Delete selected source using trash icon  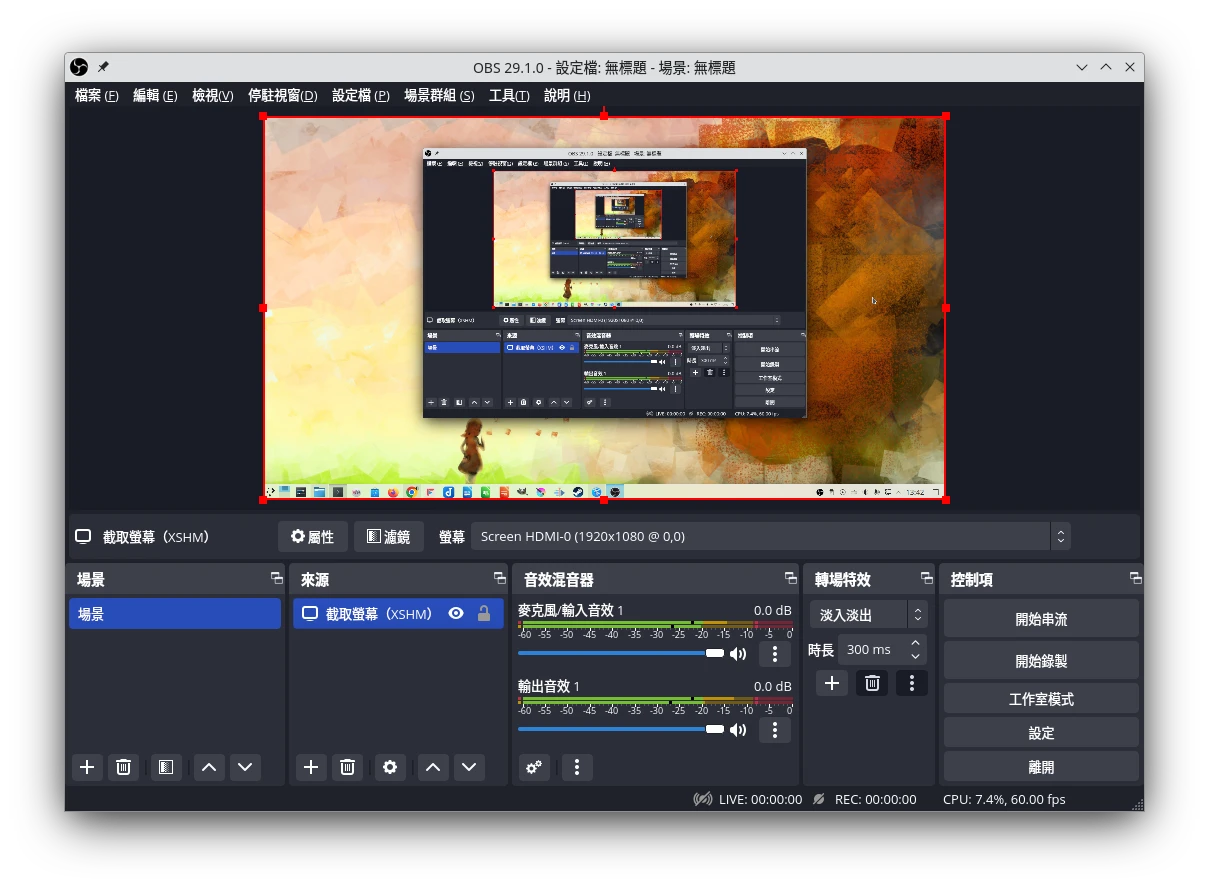(347, 767)
